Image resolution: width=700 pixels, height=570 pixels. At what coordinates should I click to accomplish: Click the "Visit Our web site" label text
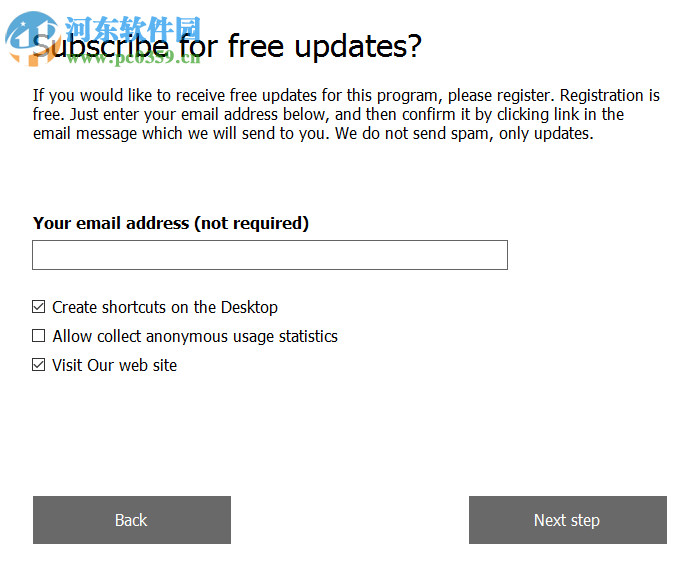114,365
